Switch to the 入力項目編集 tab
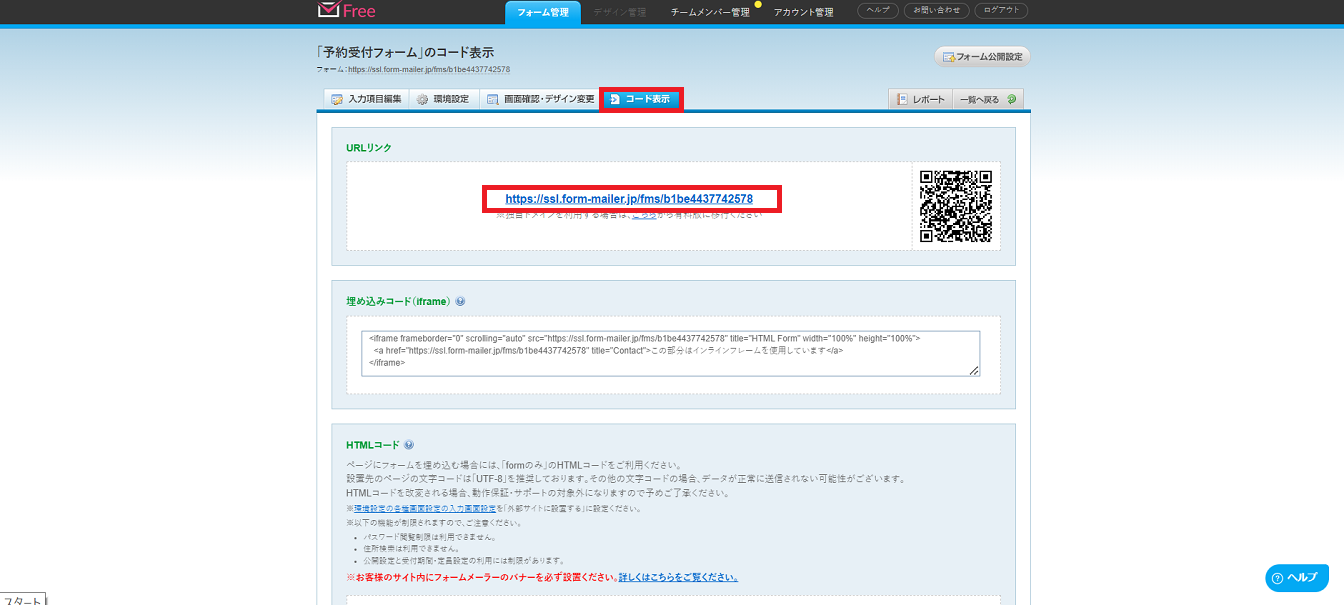The height and width of the screenshot is (605, 1344). (366, 99)
